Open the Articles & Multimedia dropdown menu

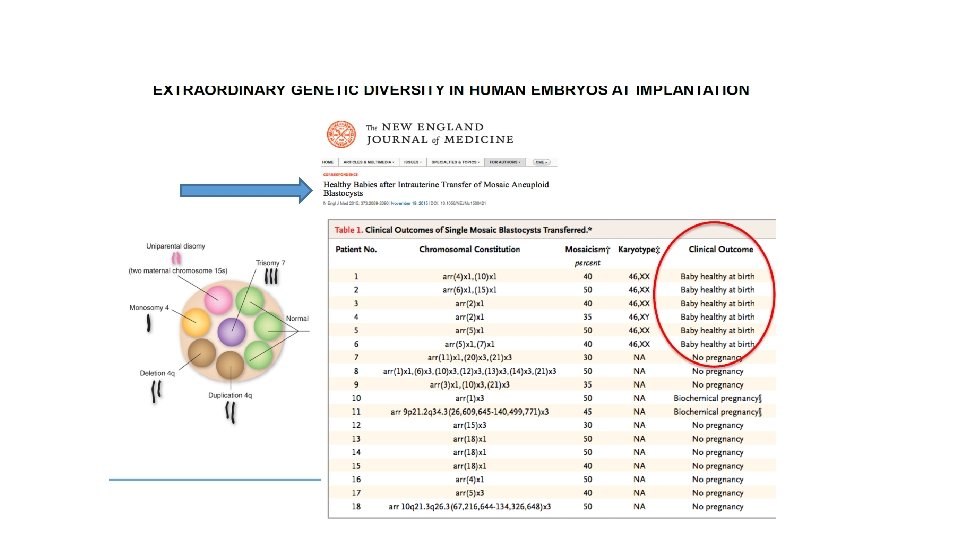point(369,162)
